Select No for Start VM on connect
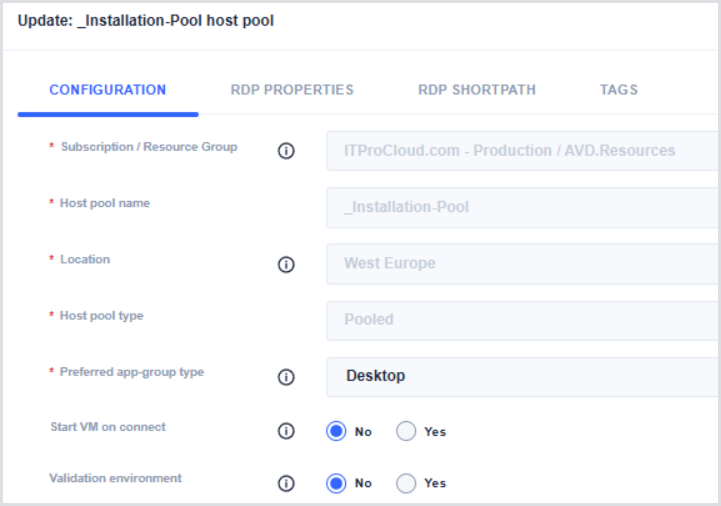Viewport: 721px width, 506px height. tap(337, 431)
